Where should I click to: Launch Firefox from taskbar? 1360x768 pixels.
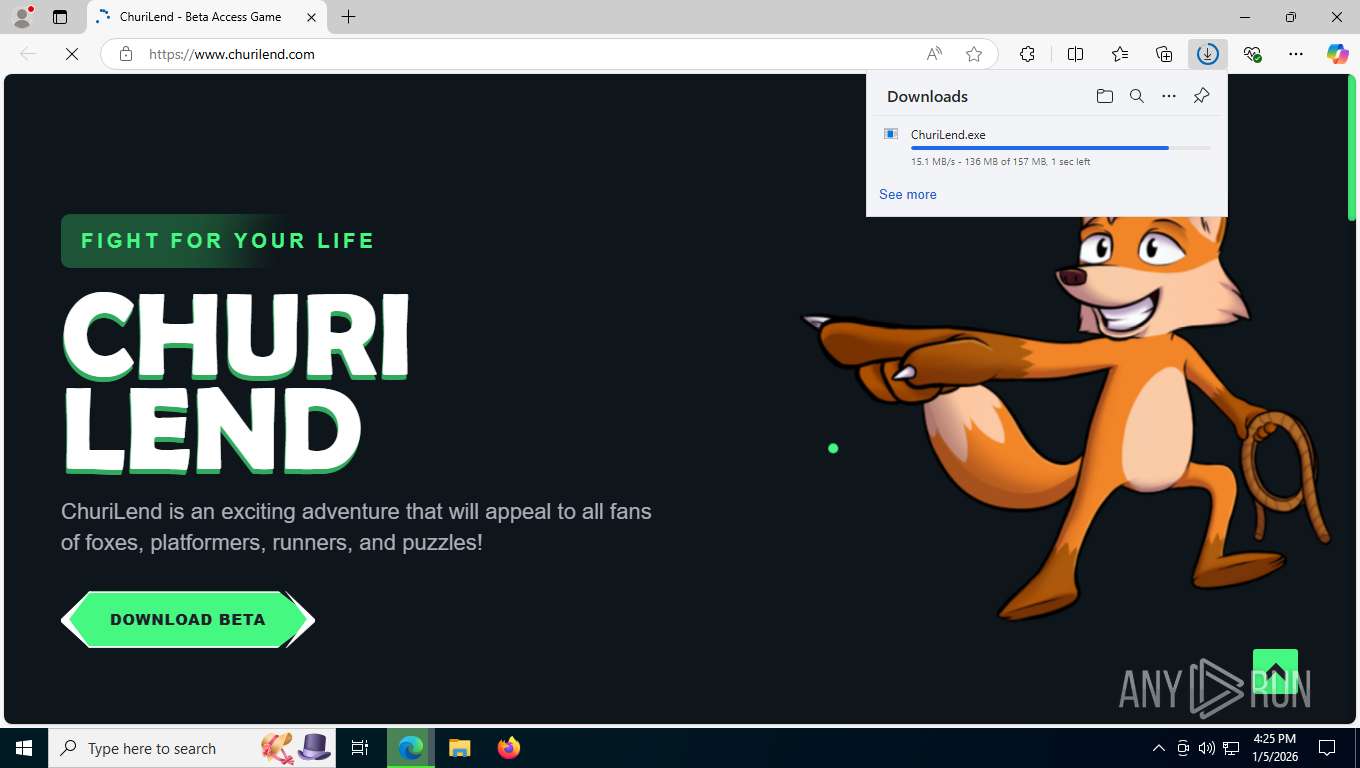(x=509, y=748)
